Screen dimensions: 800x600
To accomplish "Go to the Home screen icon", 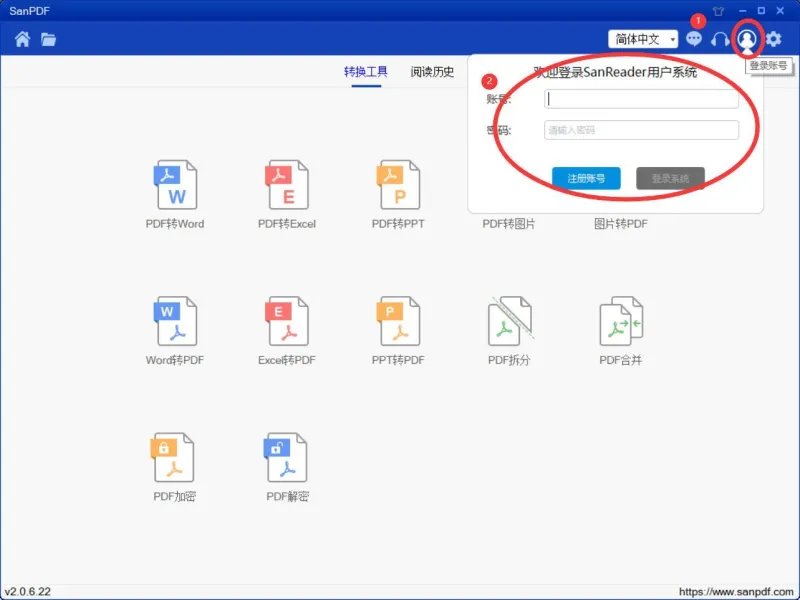I will click(x=22, y=39).
